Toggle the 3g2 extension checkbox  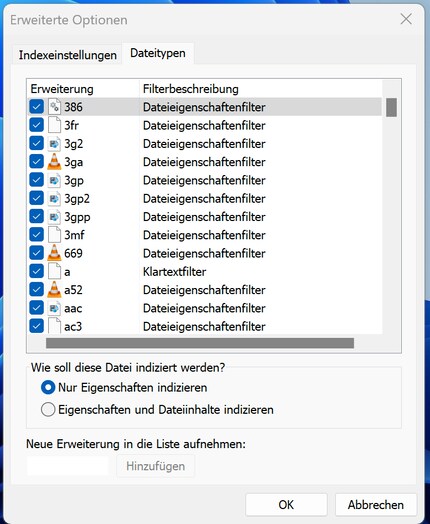(x=36, y=144)
